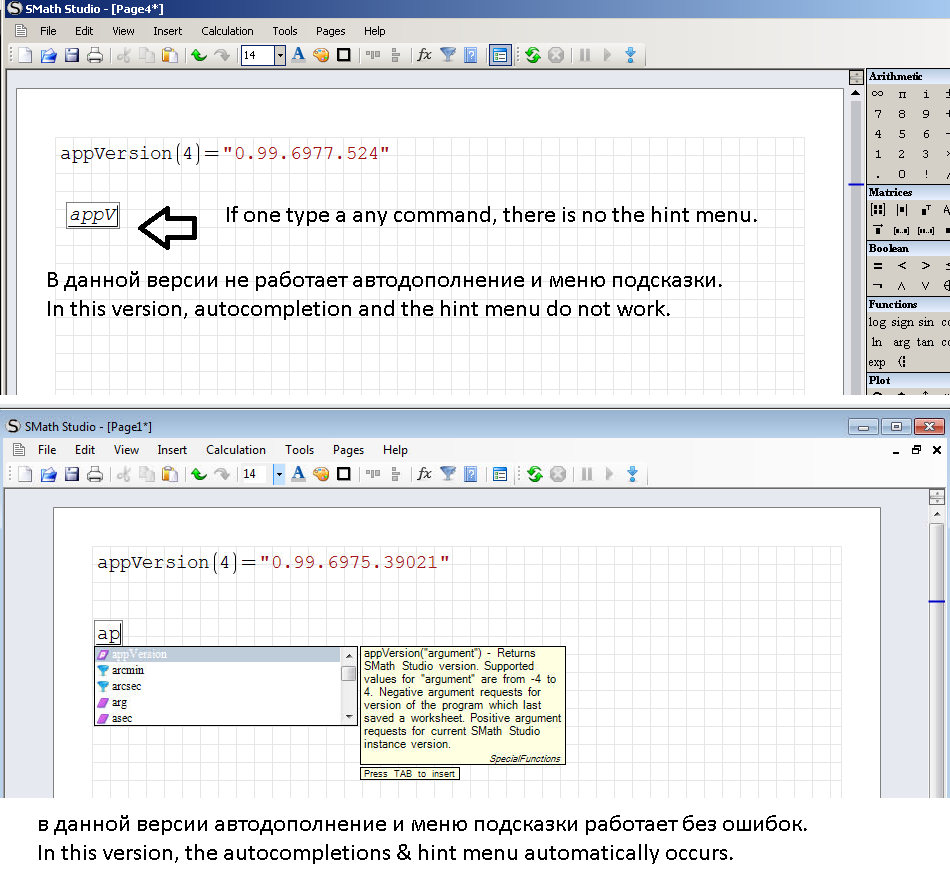Open the Calculation menu in the Page4 window
This screenshot has height=882, width=950.
tap(227, 31)
